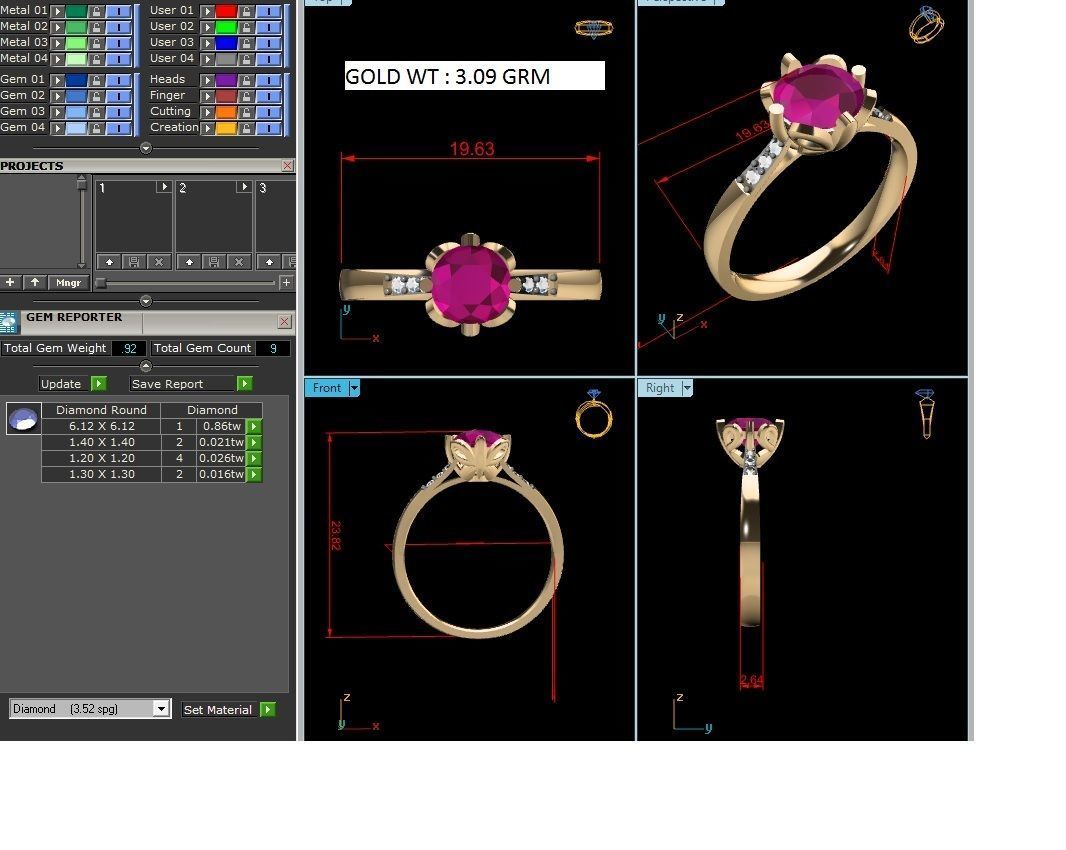1066x850 pixels.
Task: Toggle visibility of the Metal 02 layer
Action: [x=118, y=27]
